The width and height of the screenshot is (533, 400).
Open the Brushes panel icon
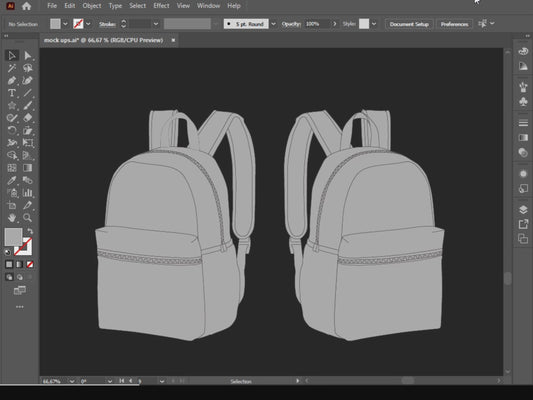coord(523,86)
